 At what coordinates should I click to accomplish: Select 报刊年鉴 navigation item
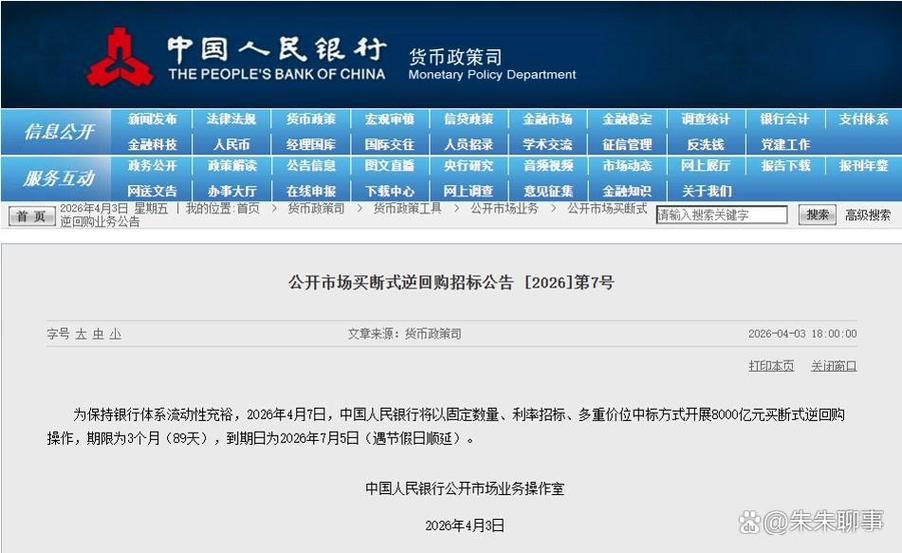(x=863, y=166)
